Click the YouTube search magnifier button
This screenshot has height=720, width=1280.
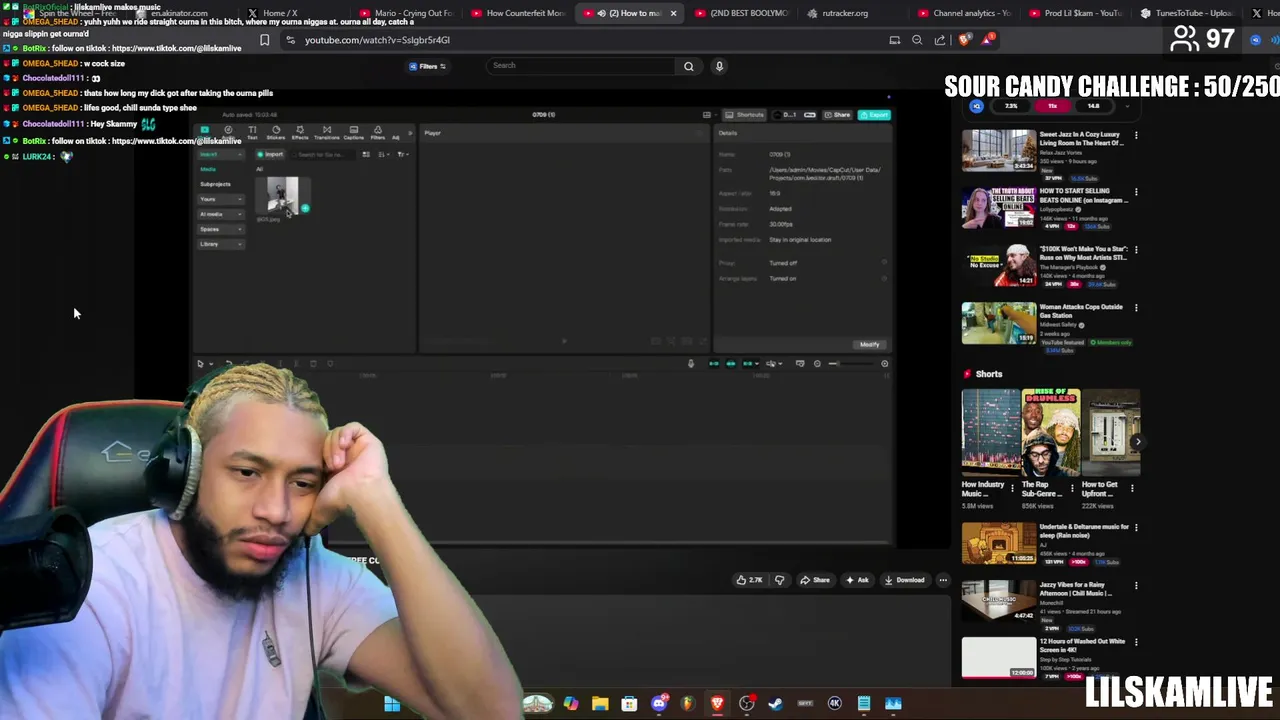point(688,66)
